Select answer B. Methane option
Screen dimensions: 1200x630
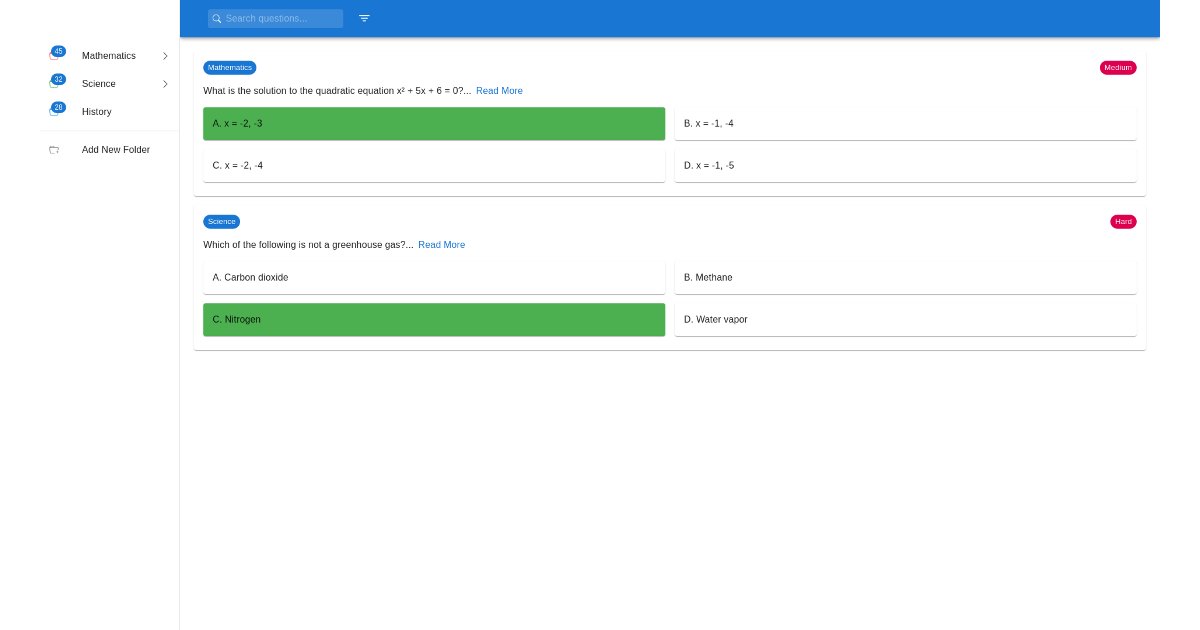click(905, 277)
